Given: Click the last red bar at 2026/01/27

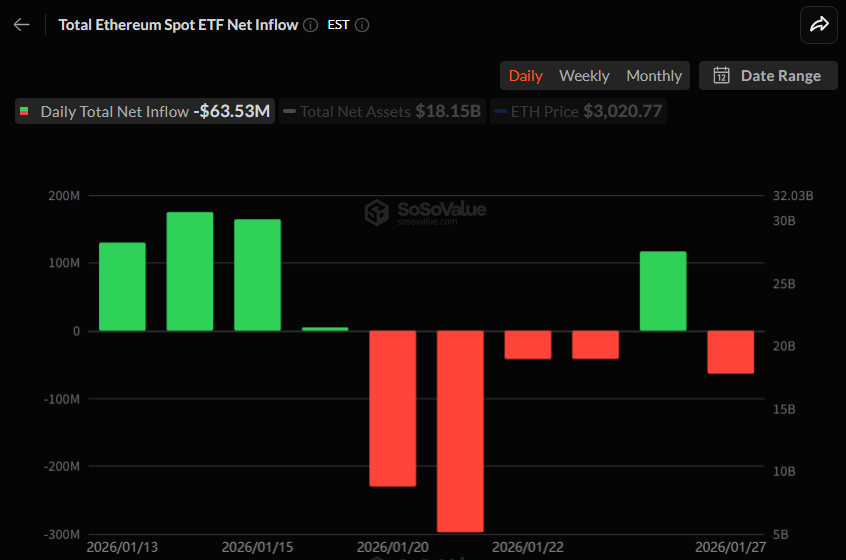Looking at the screenshot, I should [731, 352].
